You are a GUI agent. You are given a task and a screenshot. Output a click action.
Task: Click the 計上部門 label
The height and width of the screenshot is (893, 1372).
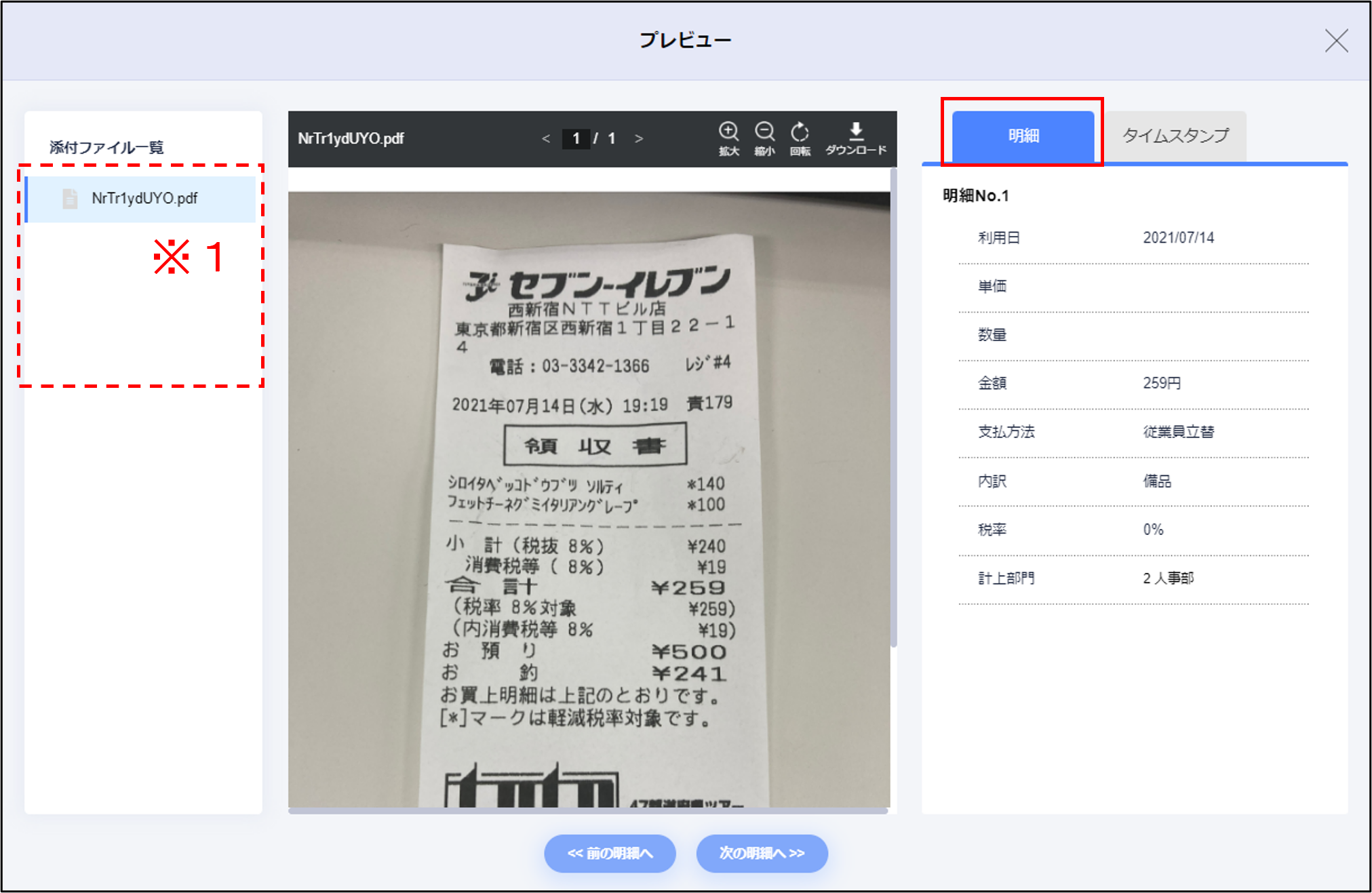click(1006, 578)
